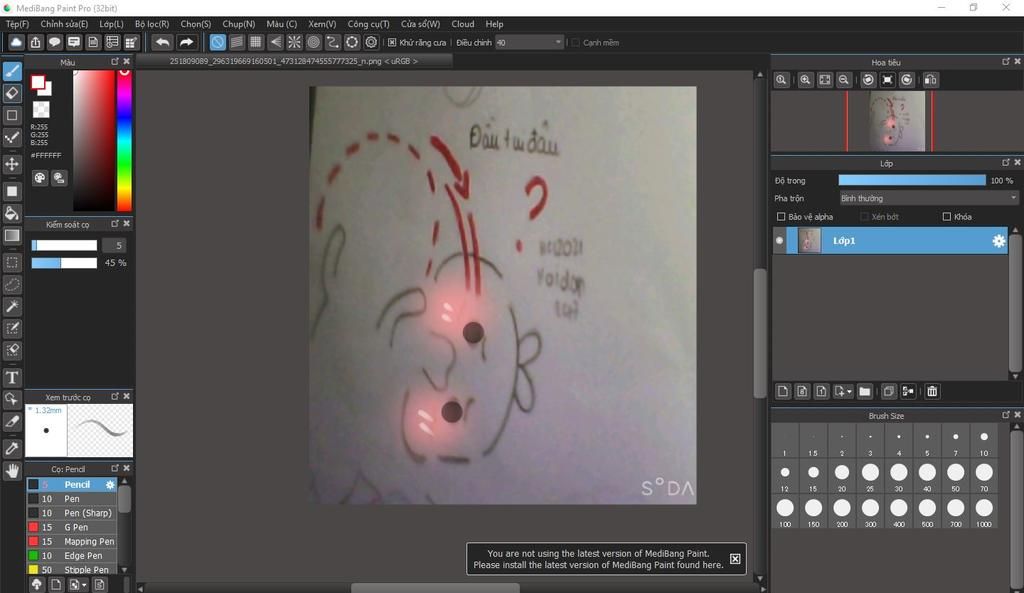Select the Brush tool in left toolbar
1024x593 pixels.
click(12, 71)
